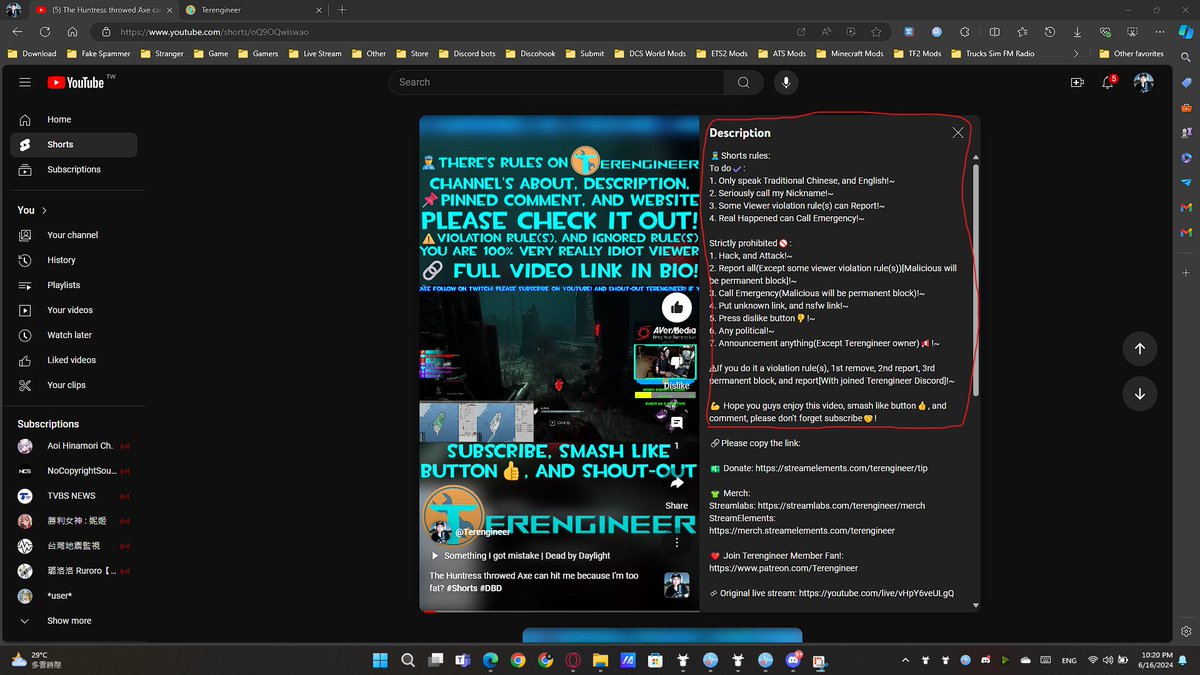
Task: Open Google Chrome from the taskbar
Action: click(x=518, y=660)
